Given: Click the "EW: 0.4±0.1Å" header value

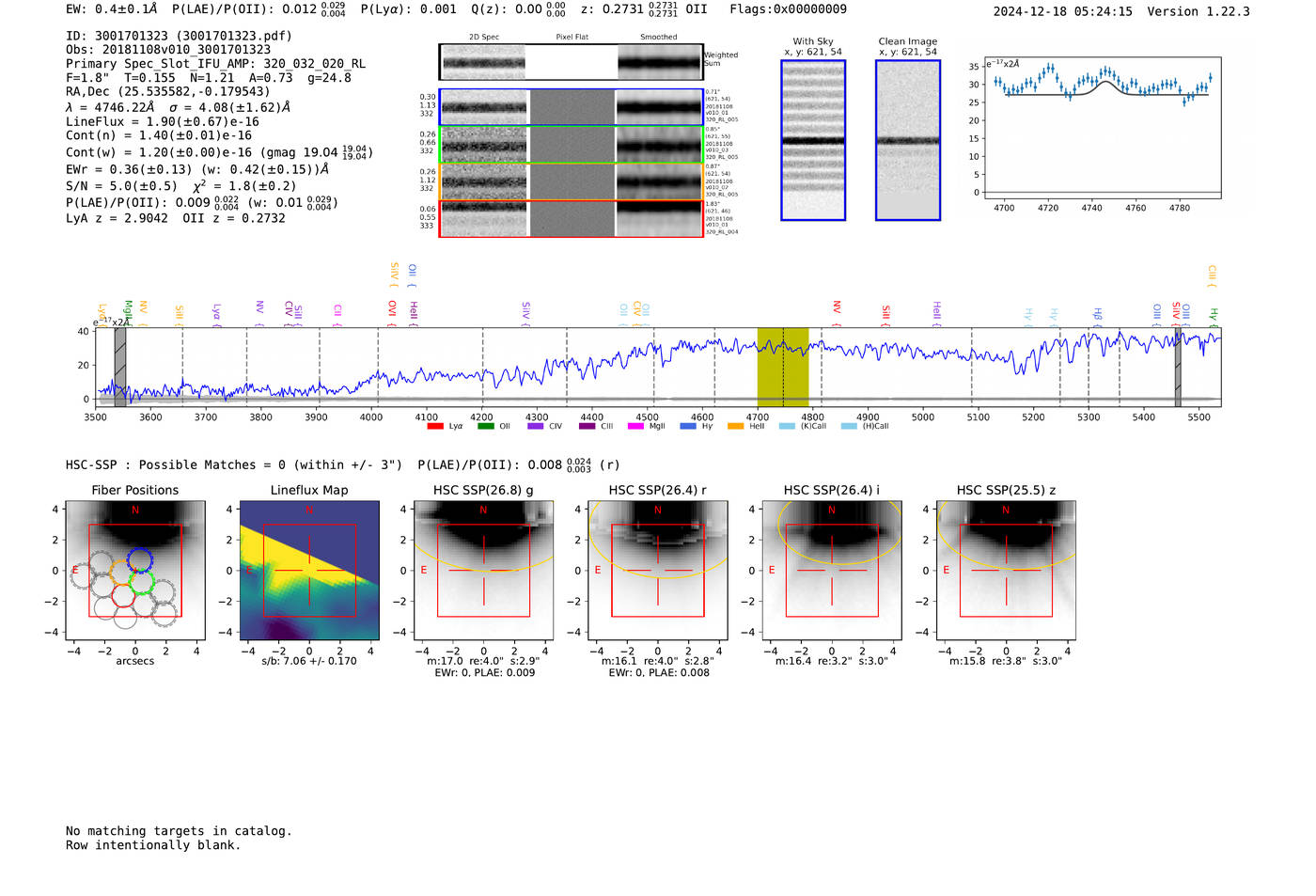Looking at the screenshot, I should 112,8.
